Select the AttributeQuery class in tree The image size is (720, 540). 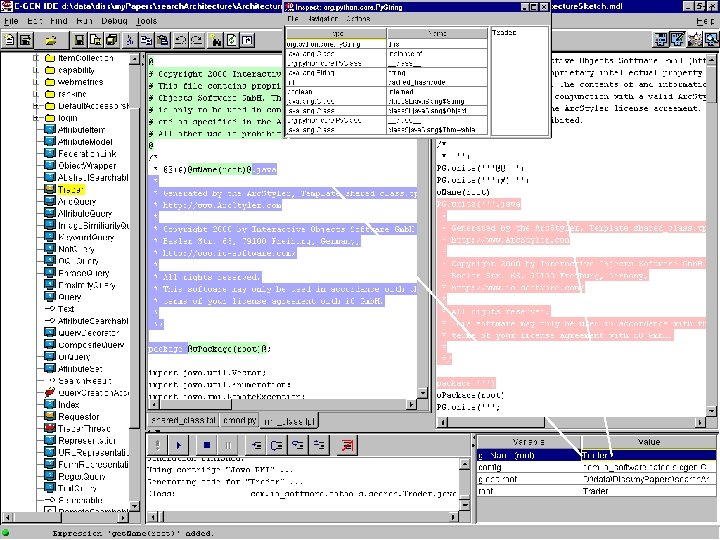[x=85, y=213]
